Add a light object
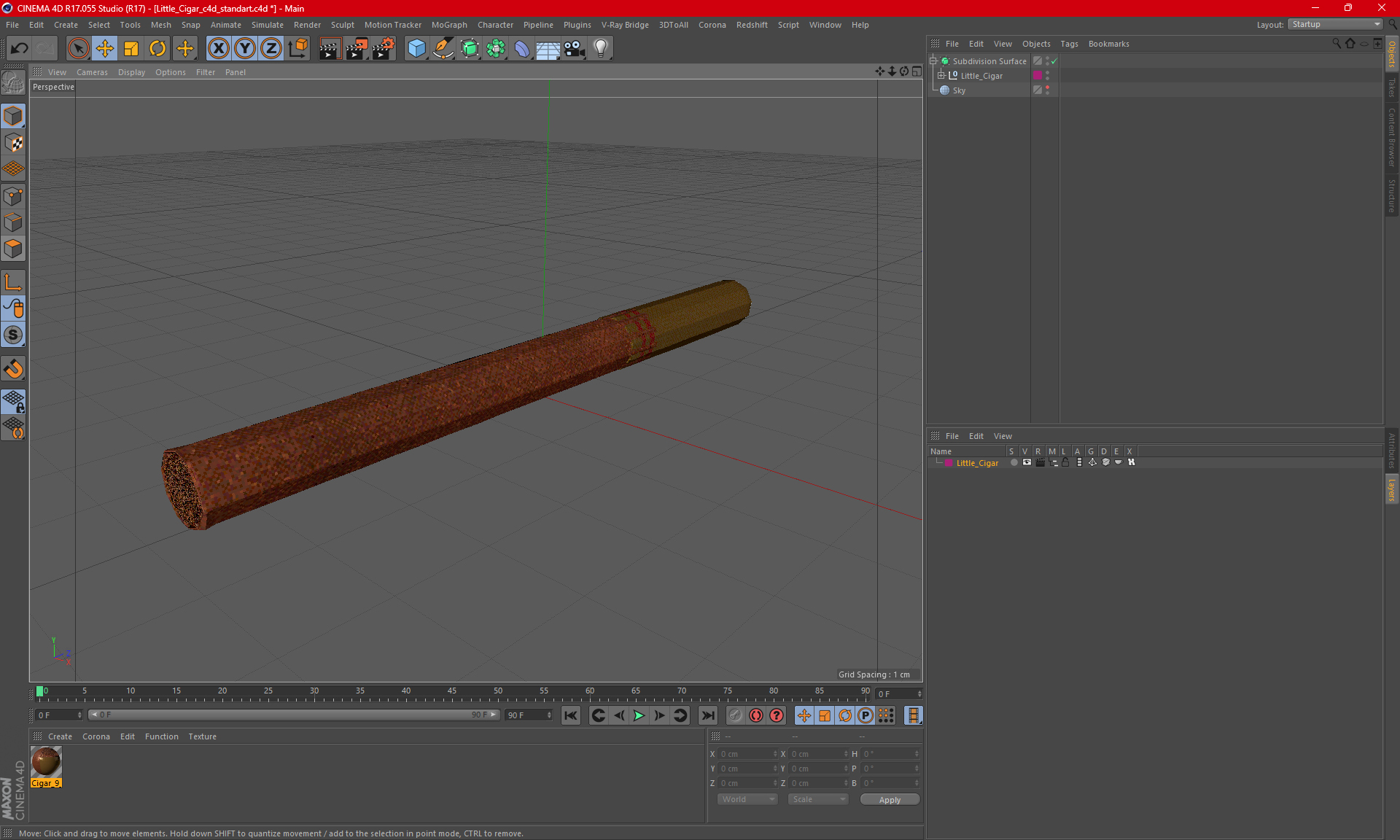This screenshot has width=1400, height=840. [x=601, y=48]
